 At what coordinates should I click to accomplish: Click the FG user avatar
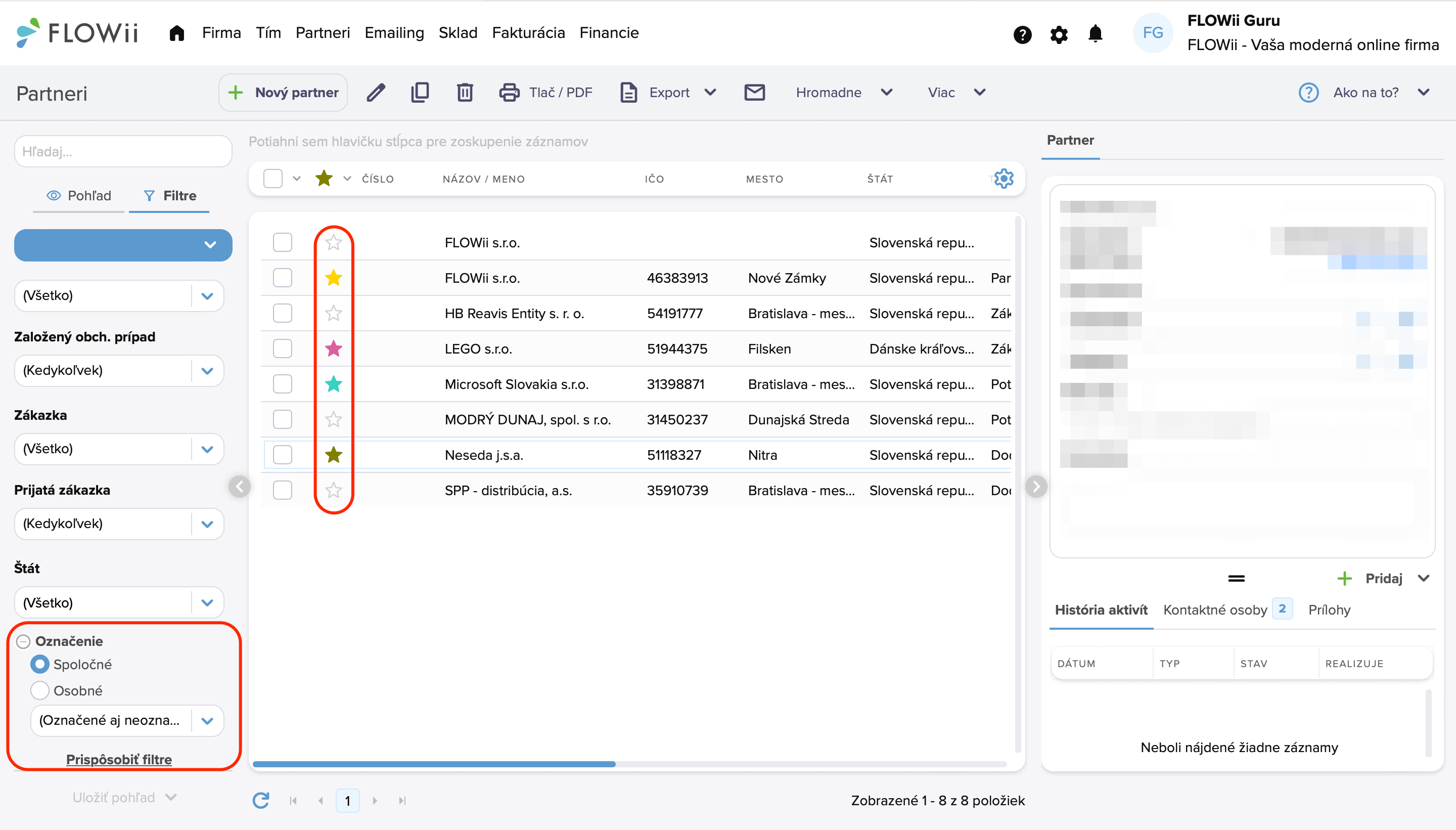point(1153,33)
